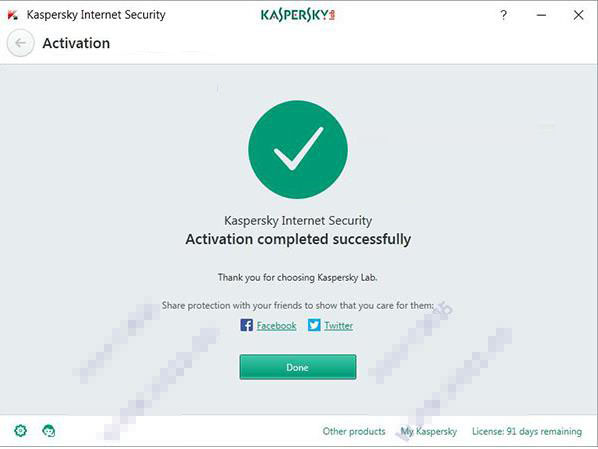Screen dimensions: 598x449
Task: Open Other products link
Action: [354, 431]
